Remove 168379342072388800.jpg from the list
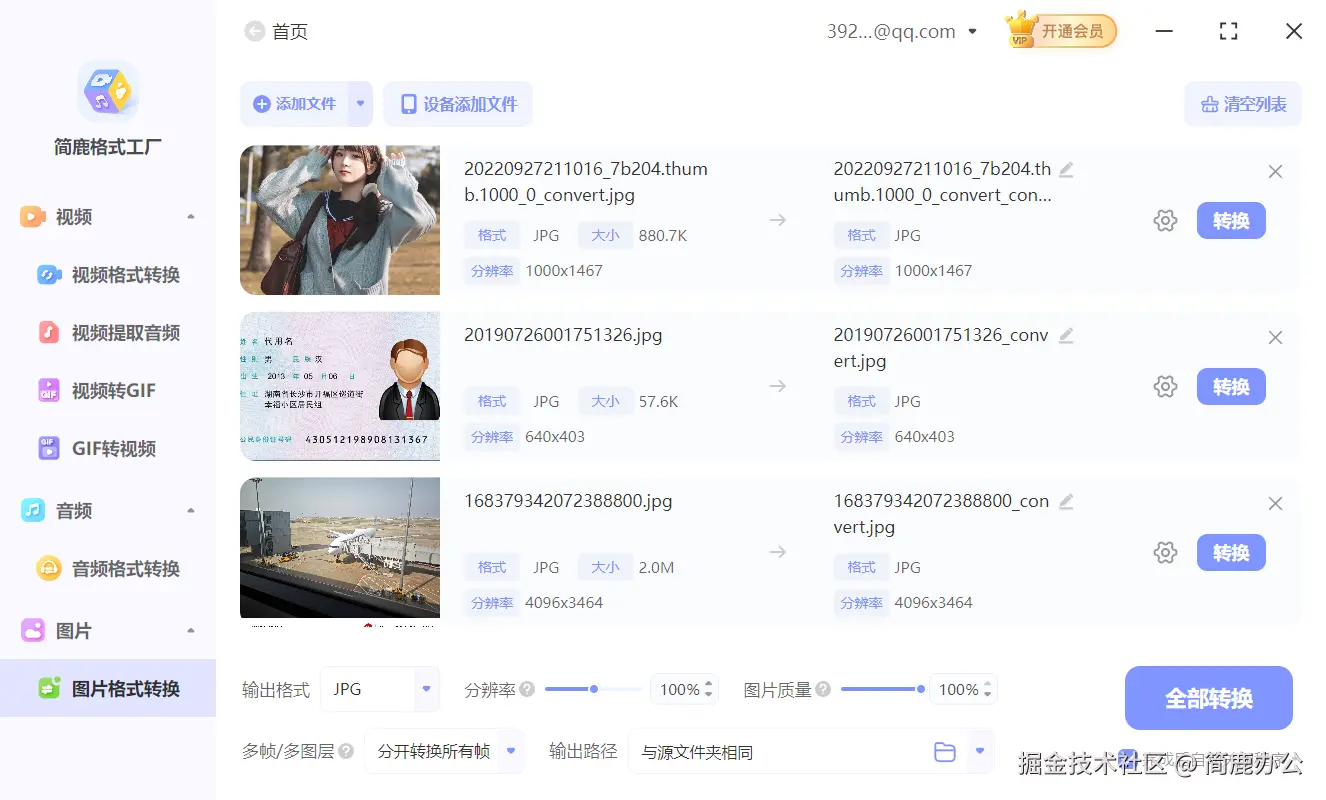1326x800 pixels. tap(1275, 503)
